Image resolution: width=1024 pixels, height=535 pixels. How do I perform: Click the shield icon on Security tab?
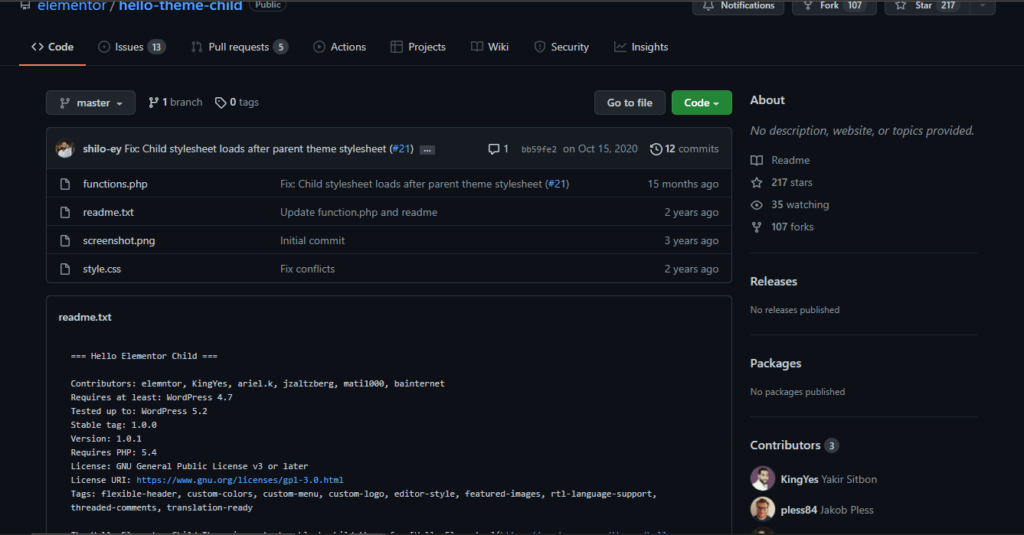(x=539, y=47)
